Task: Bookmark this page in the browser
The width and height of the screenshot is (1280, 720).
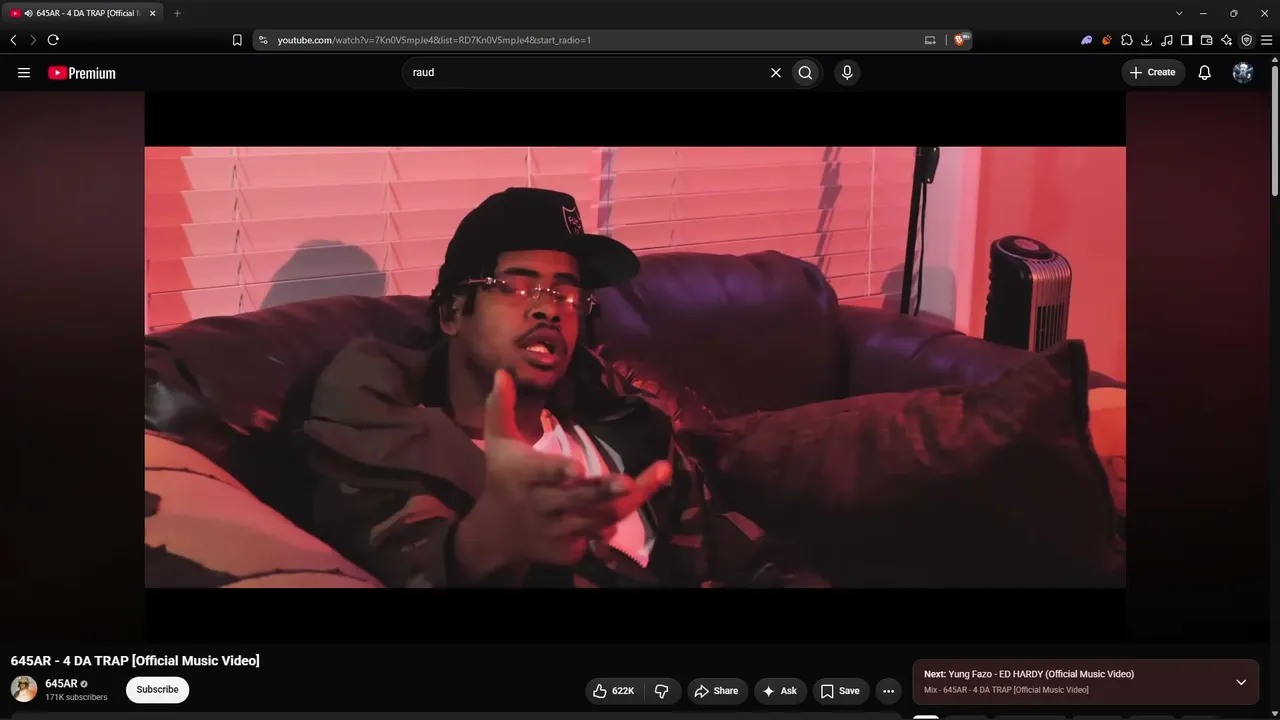Action: pos(237,40)
